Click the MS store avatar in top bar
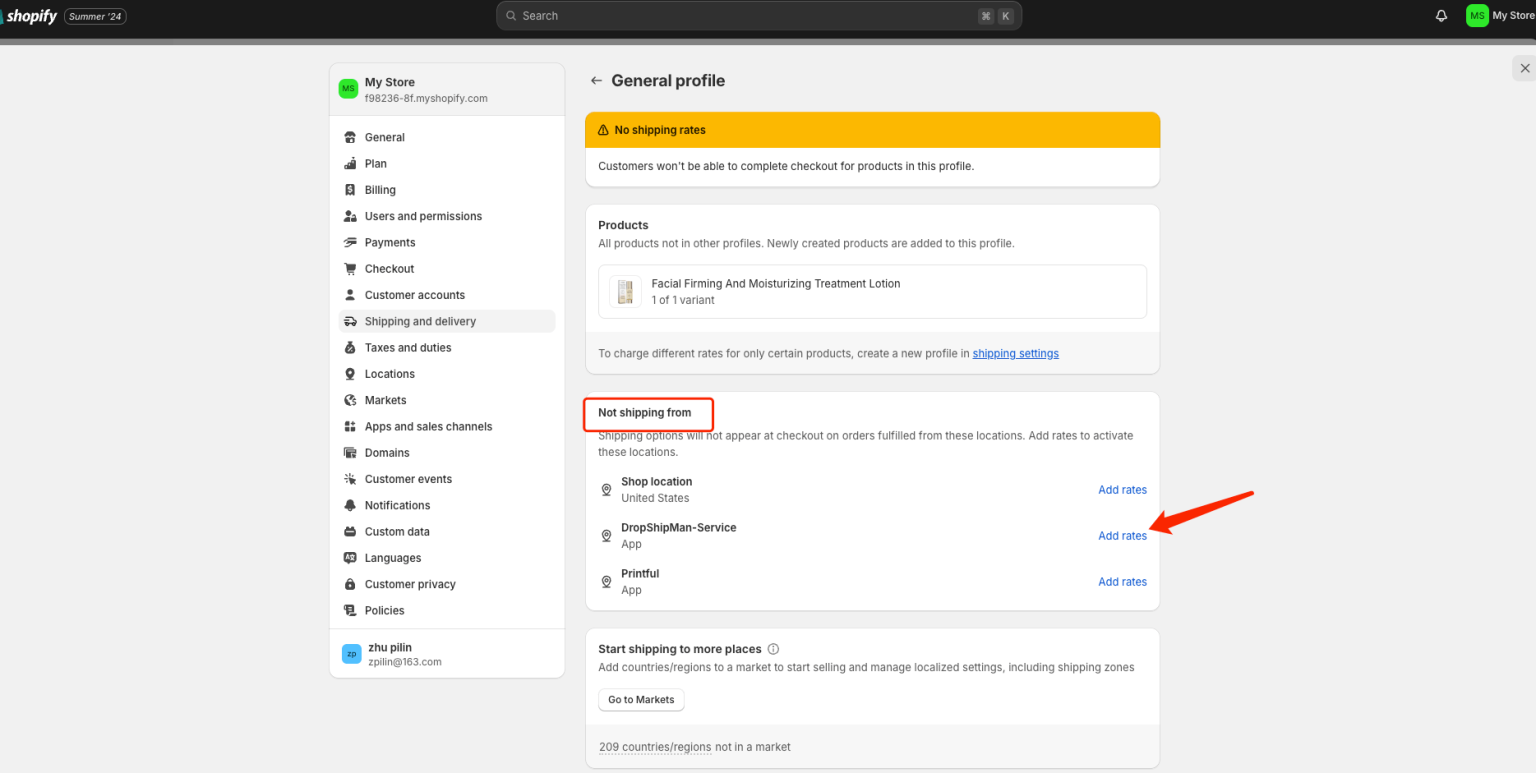This screenshot has width=1536, height=773. click(x=1476, y=16)
